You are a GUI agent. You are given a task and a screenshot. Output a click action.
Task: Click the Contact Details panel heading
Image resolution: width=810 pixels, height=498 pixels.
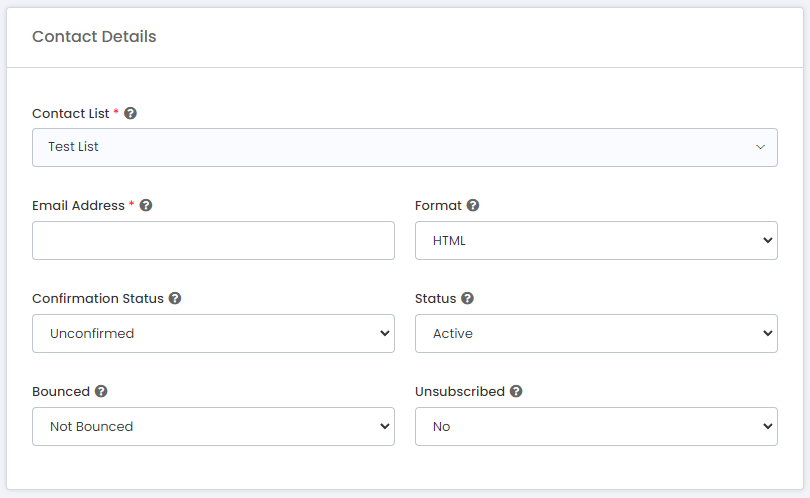[94, 37]
